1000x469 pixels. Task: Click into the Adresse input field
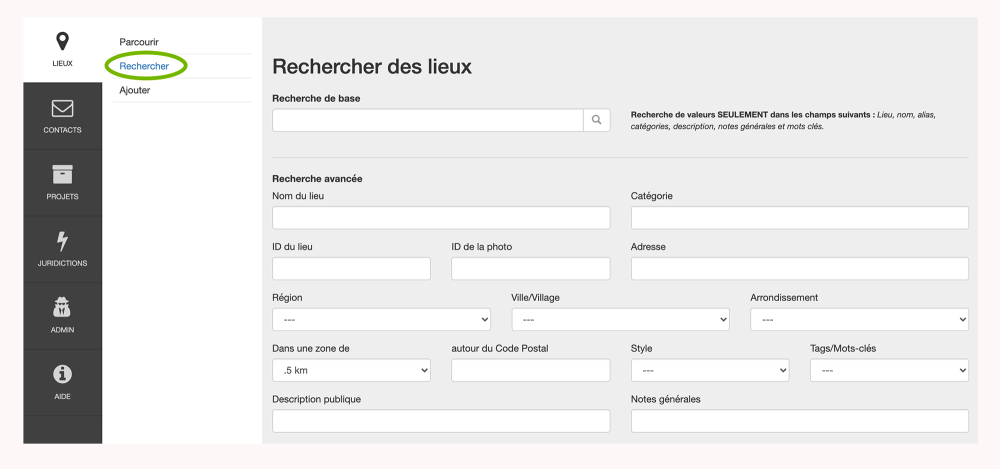pyautogui.click(x=799, y=269)
